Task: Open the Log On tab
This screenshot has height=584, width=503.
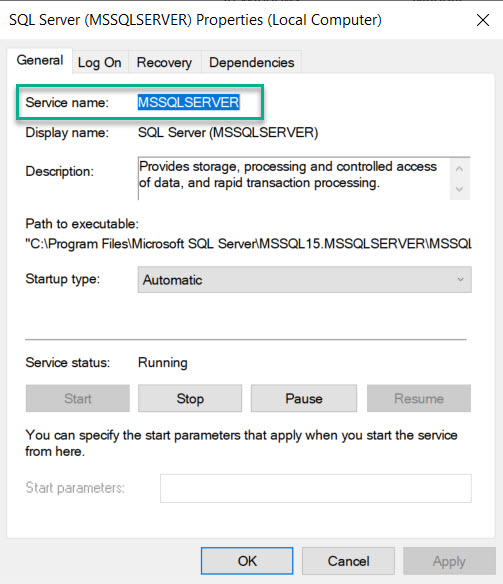Action: point(100,63)
